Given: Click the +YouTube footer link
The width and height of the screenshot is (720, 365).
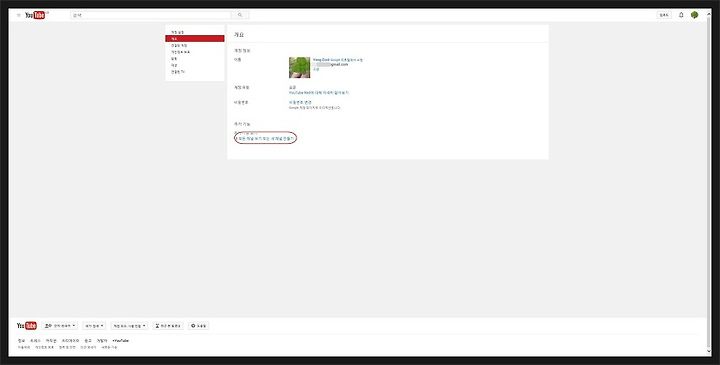Looking at the screenshot, I should pyautogui.click(x=121, y=341).
